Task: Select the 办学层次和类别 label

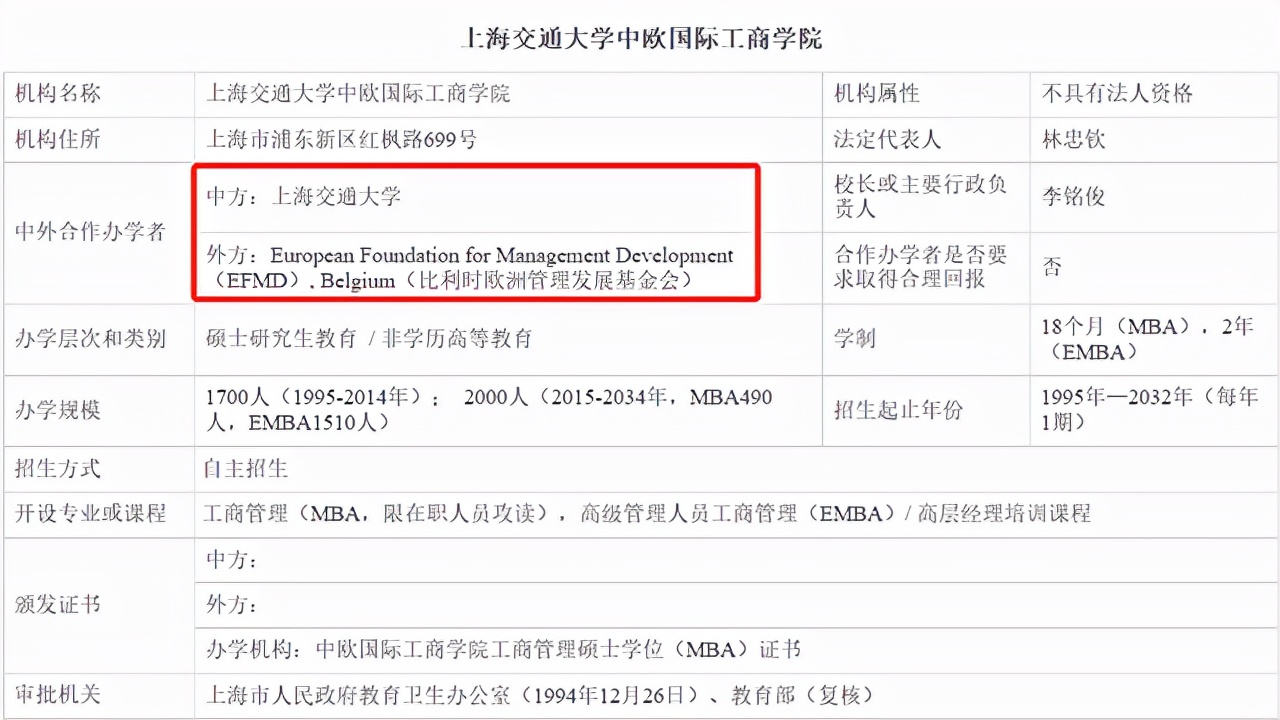Action: point(90,338)
